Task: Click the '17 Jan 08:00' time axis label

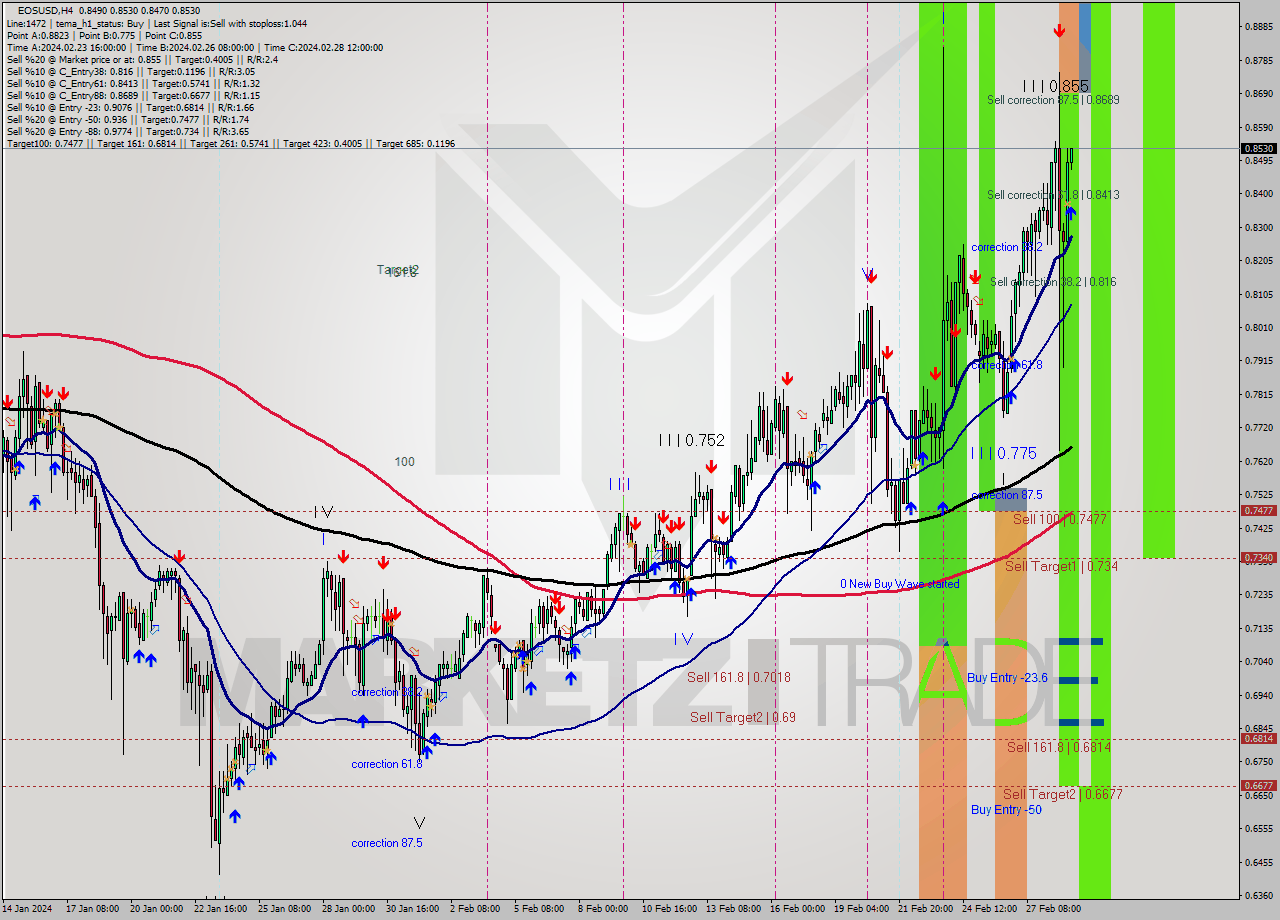Action: (92, 909)
